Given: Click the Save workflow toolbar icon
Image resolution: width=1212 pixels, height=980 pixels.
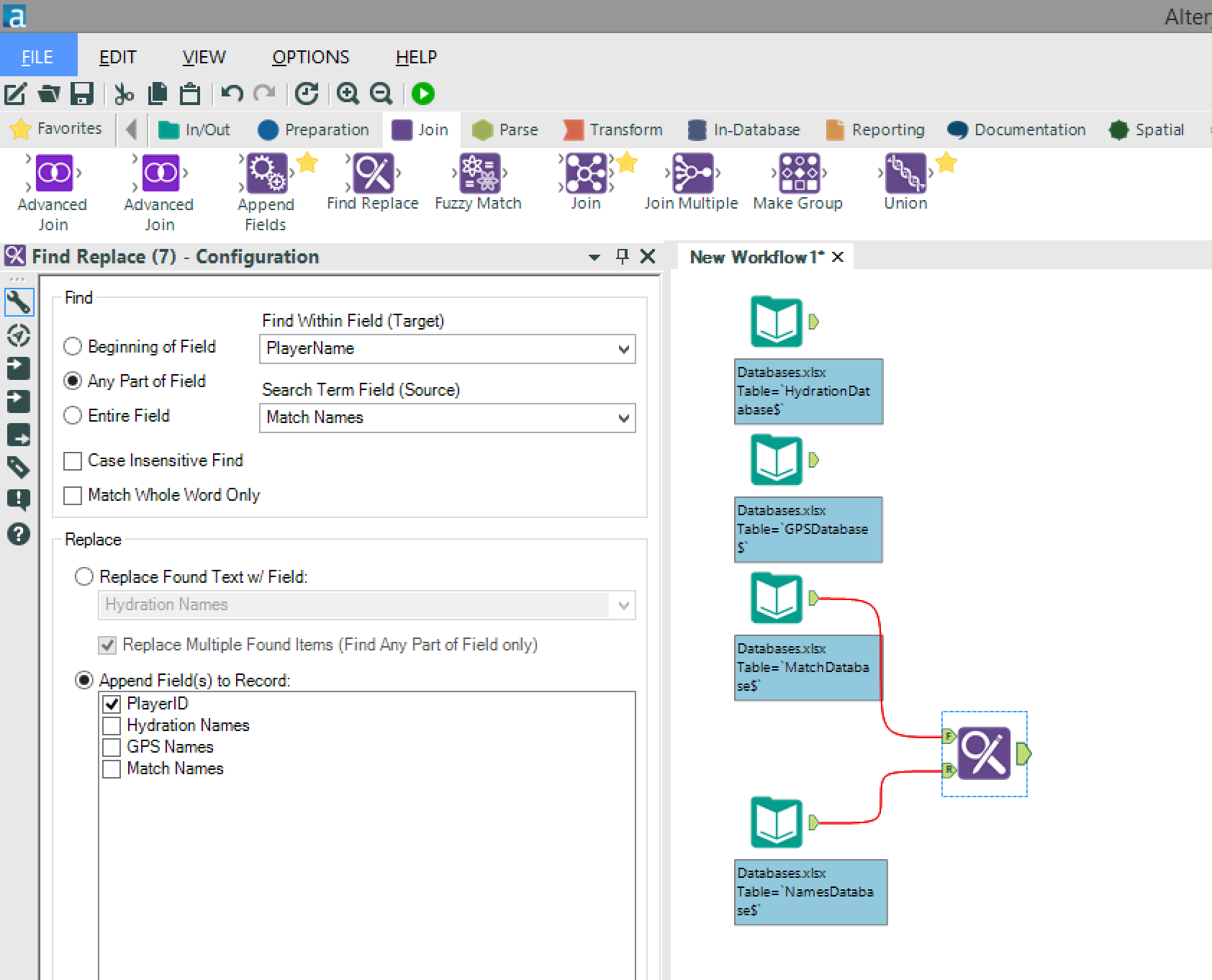Looking at the screenshot, I should [x=82, y=94].
